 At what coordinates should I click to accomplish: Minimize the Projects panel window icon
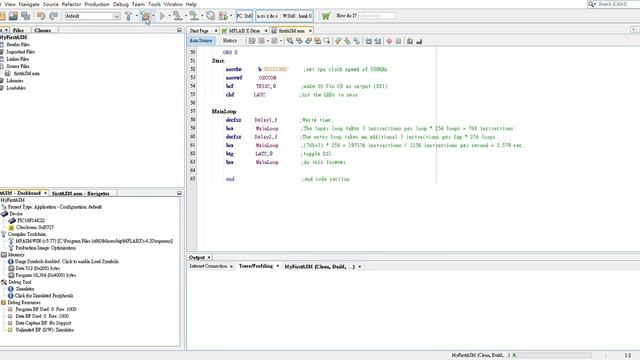tap(179, 30)
